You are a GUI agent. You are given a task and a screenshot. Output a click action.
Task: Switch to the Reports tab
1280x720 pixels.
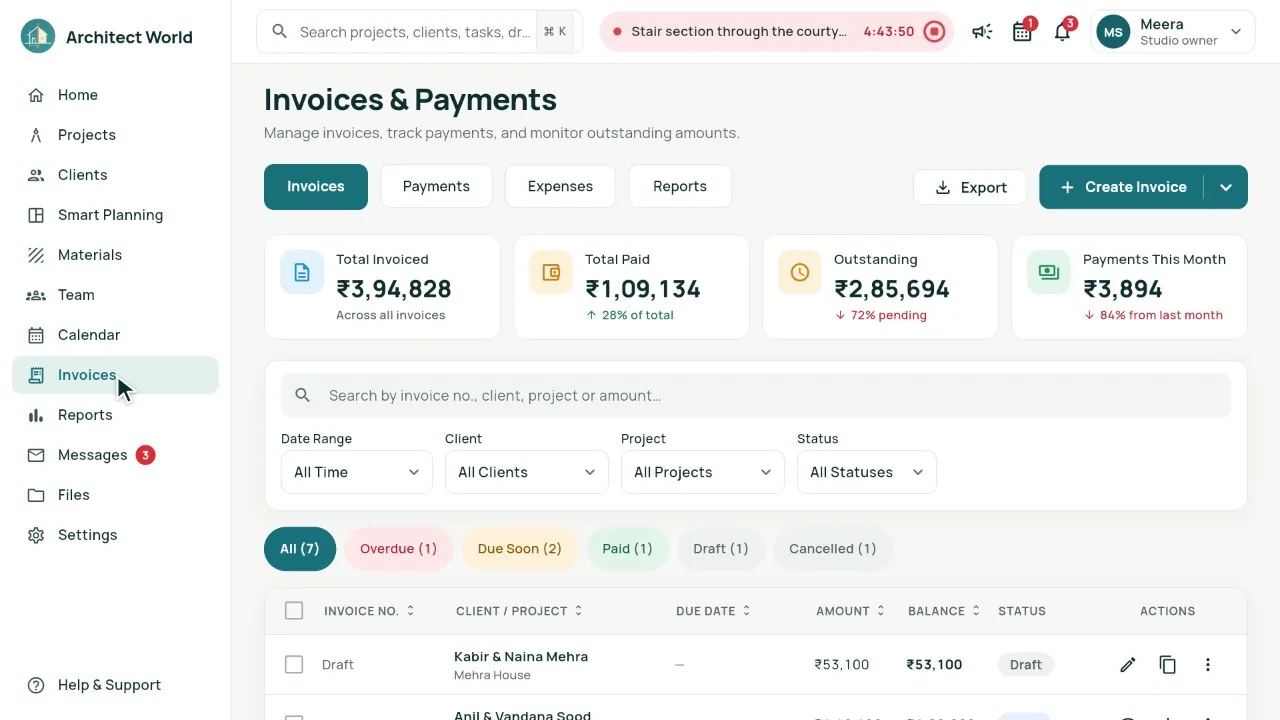click(x=680, y=187)
